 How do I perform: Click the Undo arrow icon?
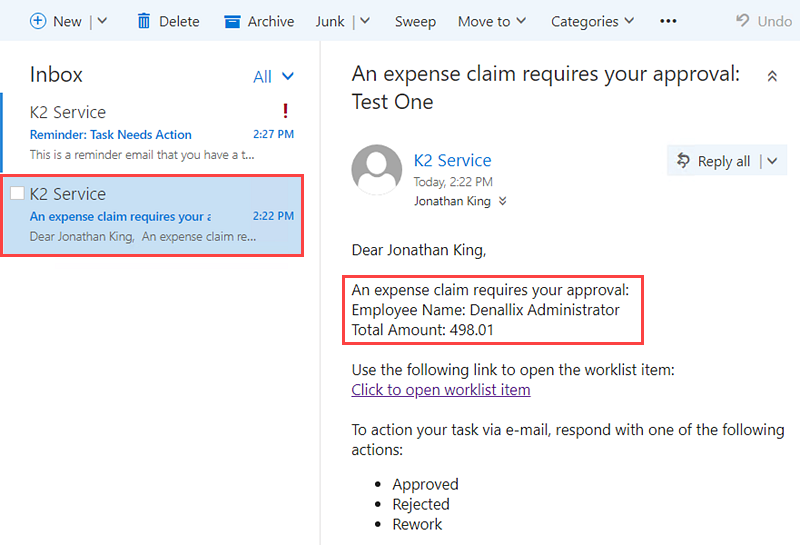tap(743, 20)
